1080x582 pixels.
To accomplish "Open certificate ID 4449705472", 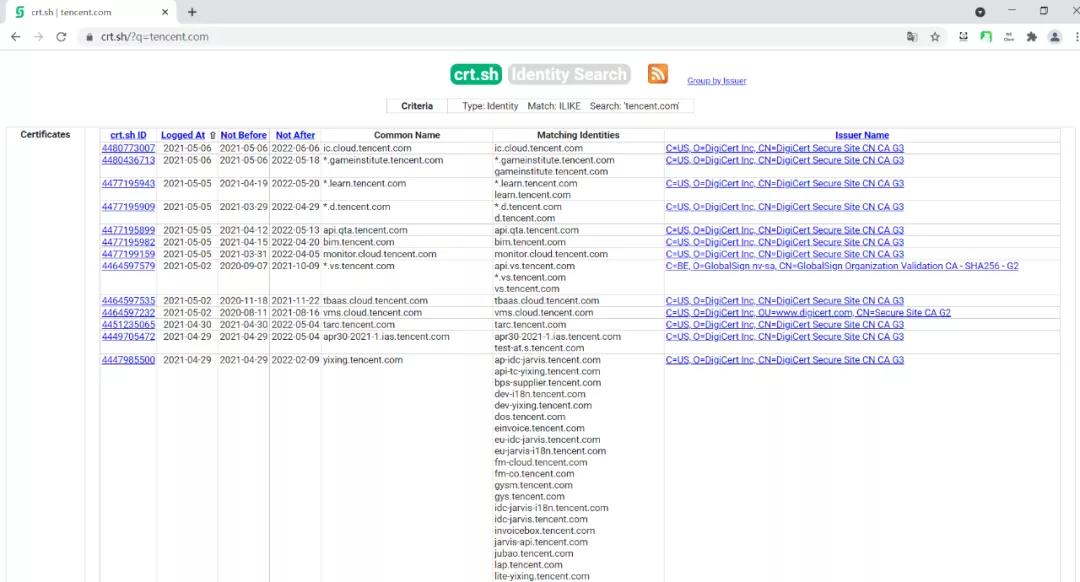I will pos(128,336).
